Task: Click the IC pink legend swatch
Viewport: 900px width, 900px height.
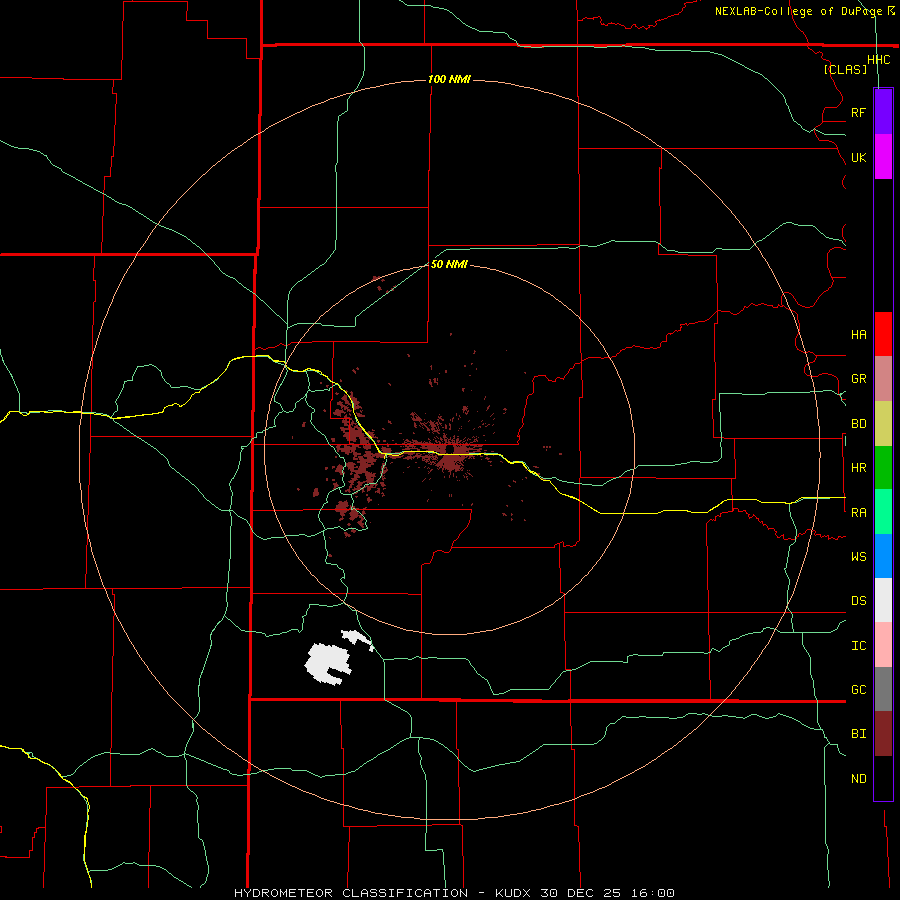Action: pos(883,645)
